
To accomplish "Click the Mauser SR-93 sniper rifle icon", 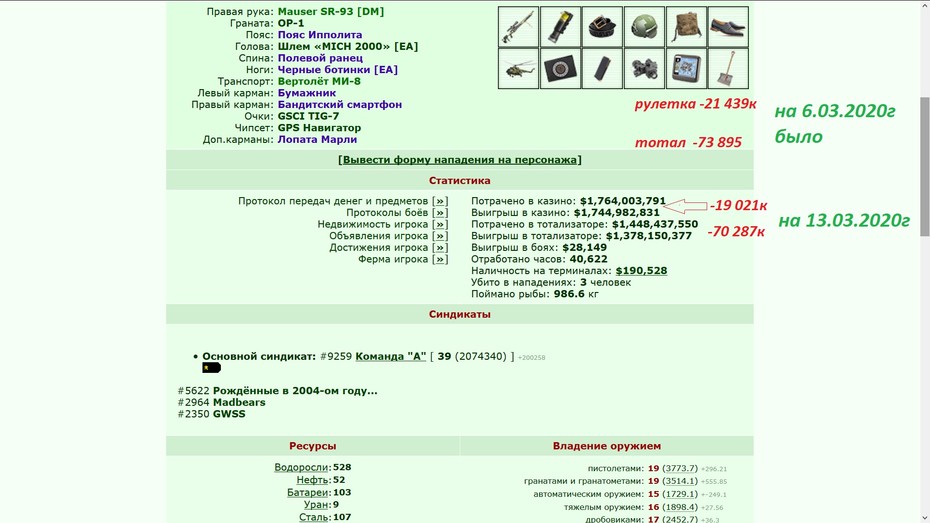I will coord(518,27).
